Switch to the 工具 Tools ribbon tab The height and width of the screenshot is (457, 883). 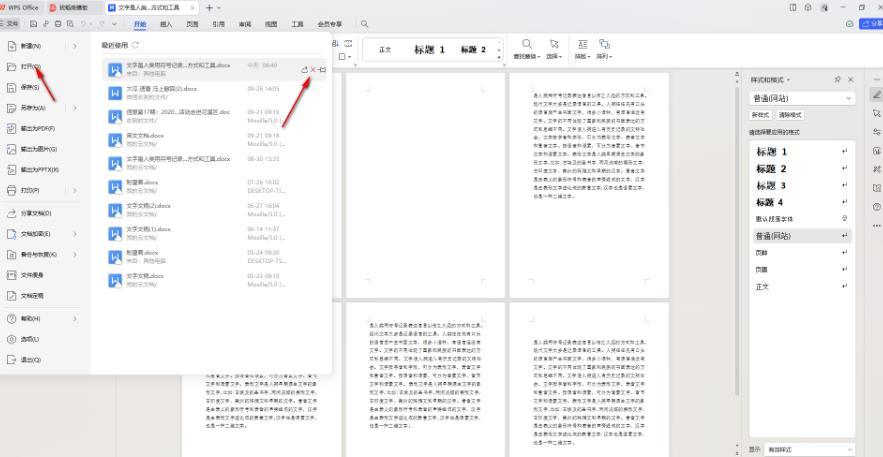[x=297, y=24]
